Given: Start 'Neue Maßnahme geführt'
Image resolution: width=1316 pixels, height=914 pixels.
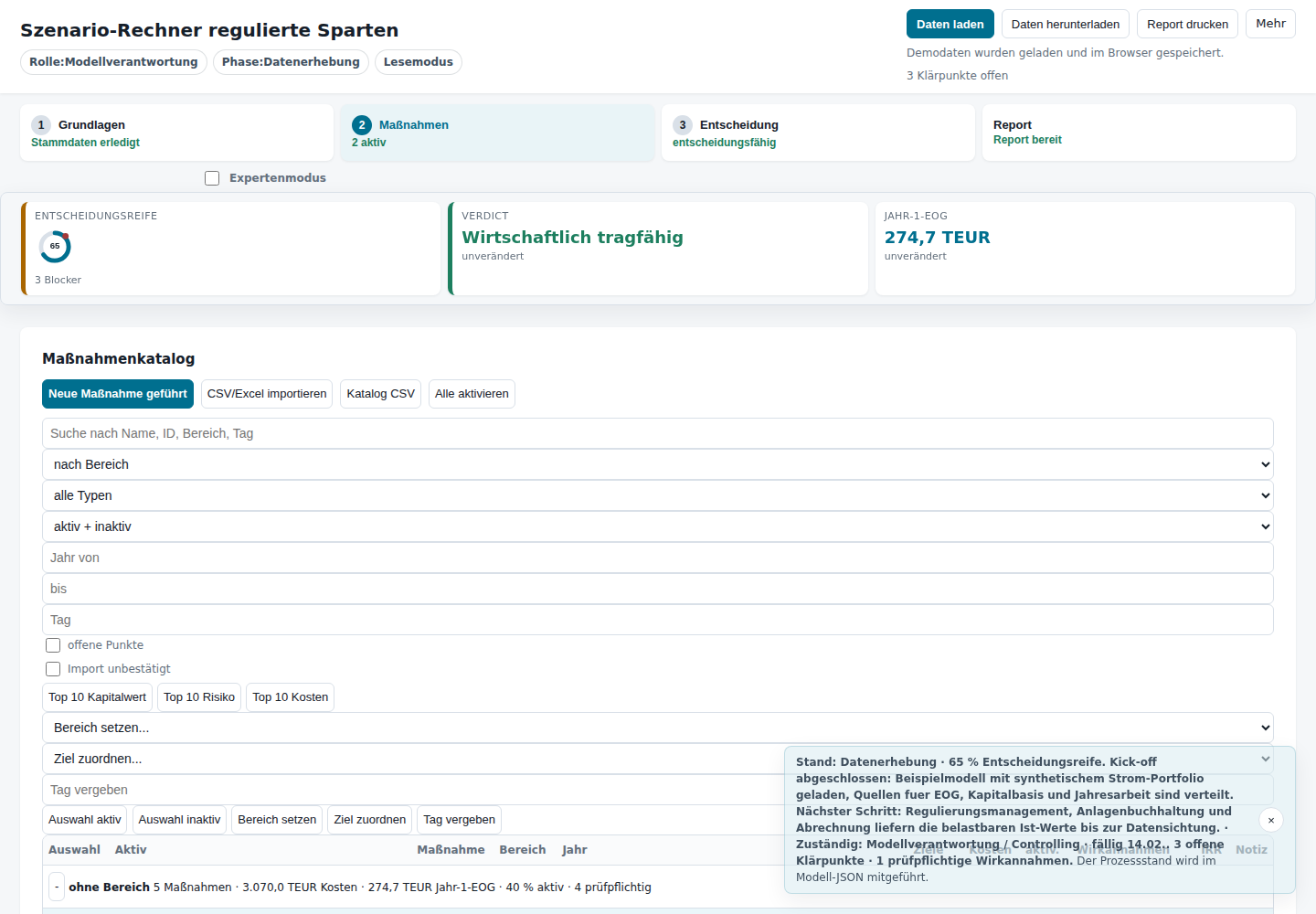Looking at the screenshot, I should pyautogui.click(x=118, y=394).
